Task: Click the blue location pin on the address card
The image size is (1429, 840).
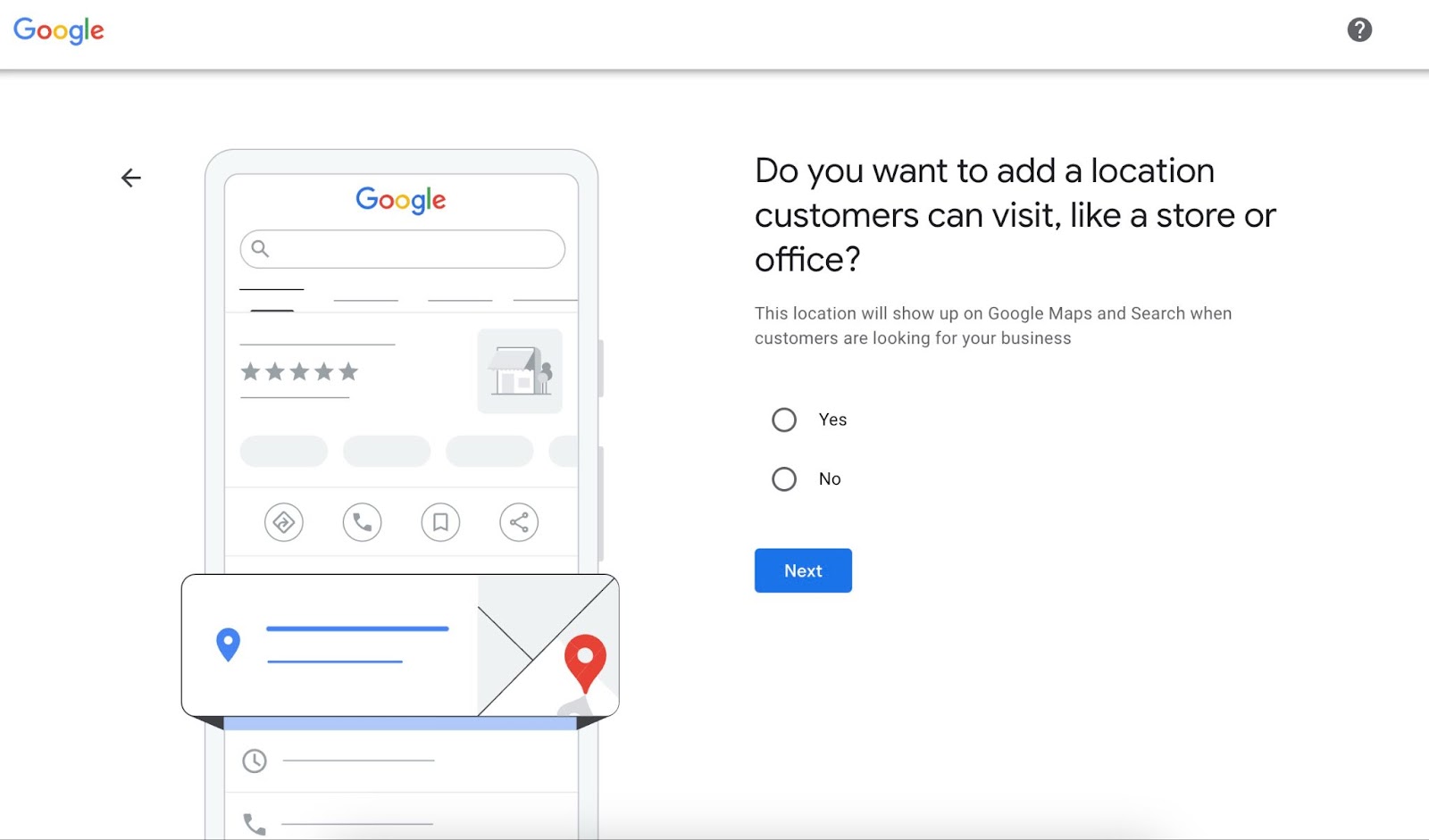Action: click(x=228, y=641)
